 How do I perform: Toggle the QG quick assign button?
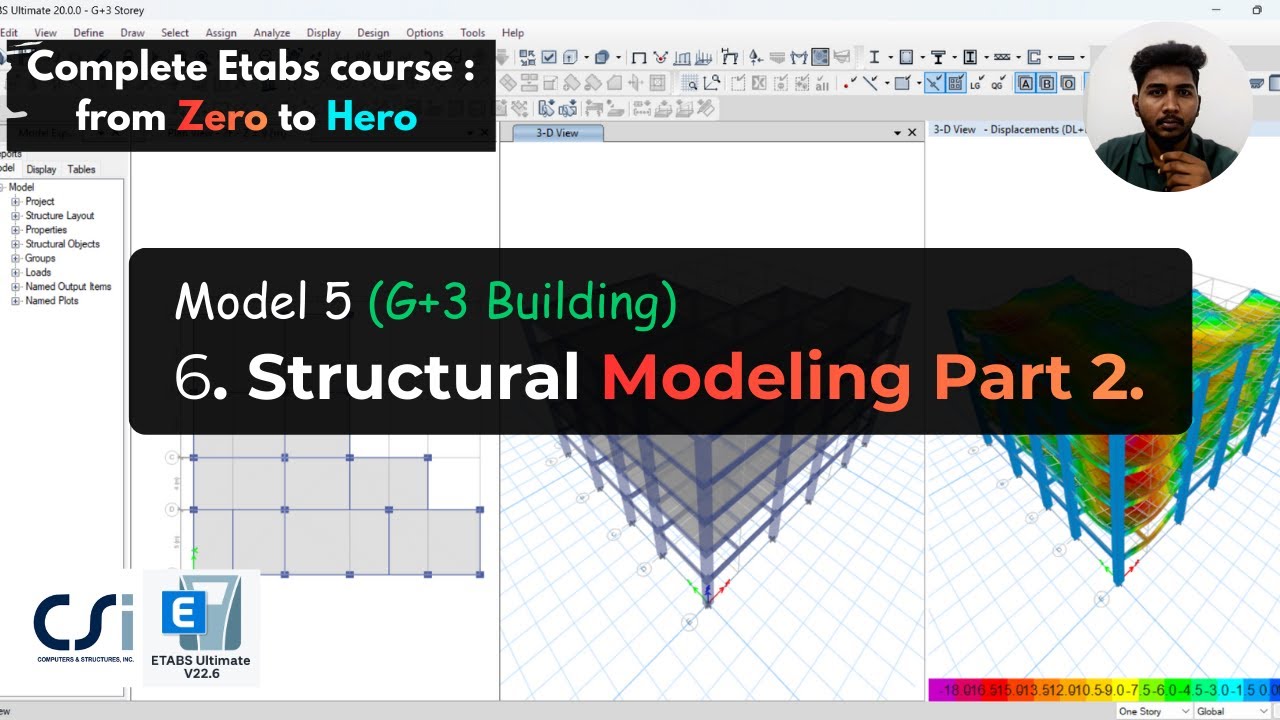coord(998,84)
